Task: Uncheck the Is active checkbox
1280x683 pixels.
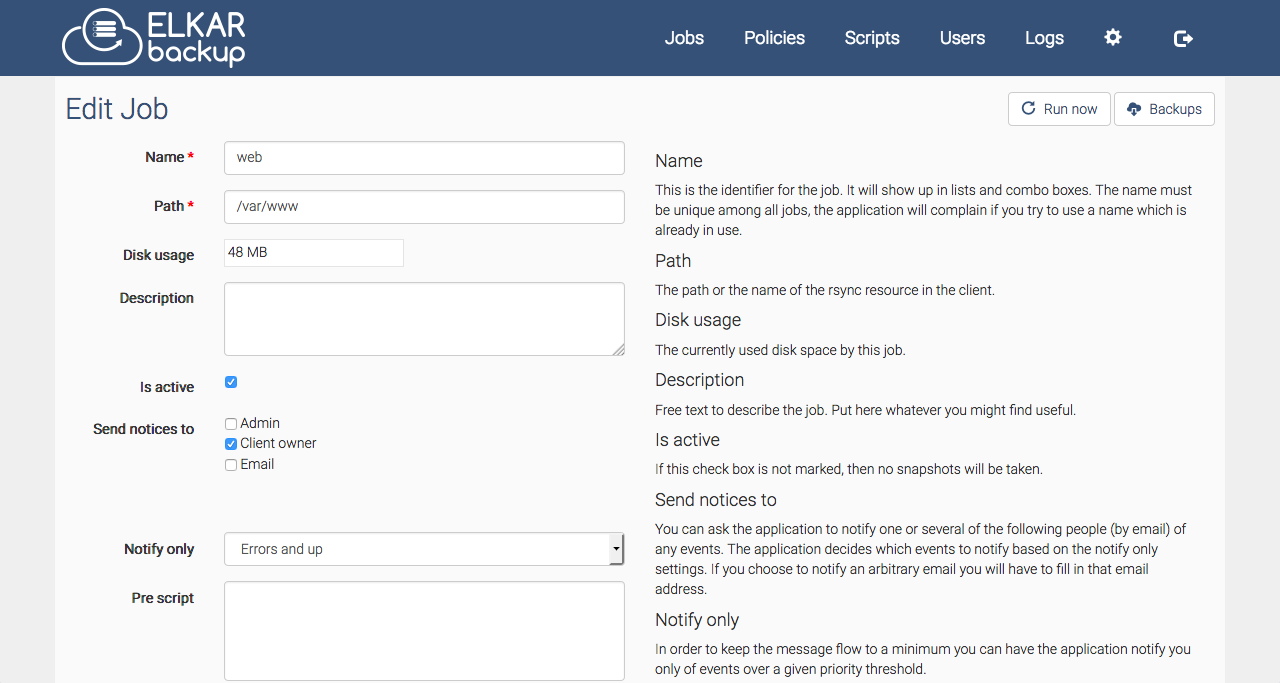Action: (231, 382)
